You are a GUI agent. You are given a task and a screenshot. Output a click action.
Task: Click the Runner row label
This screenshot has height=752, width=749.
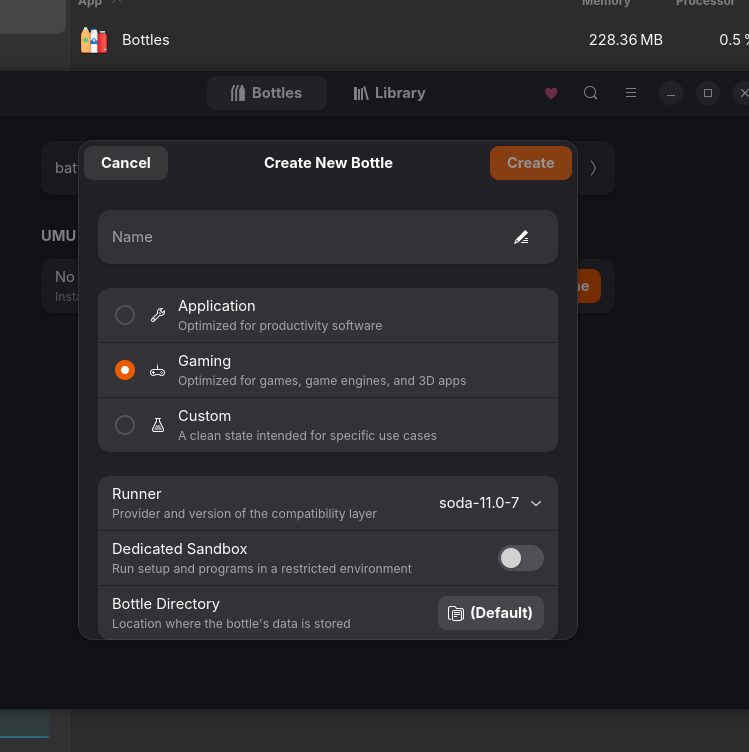click(x=137, y=494)
